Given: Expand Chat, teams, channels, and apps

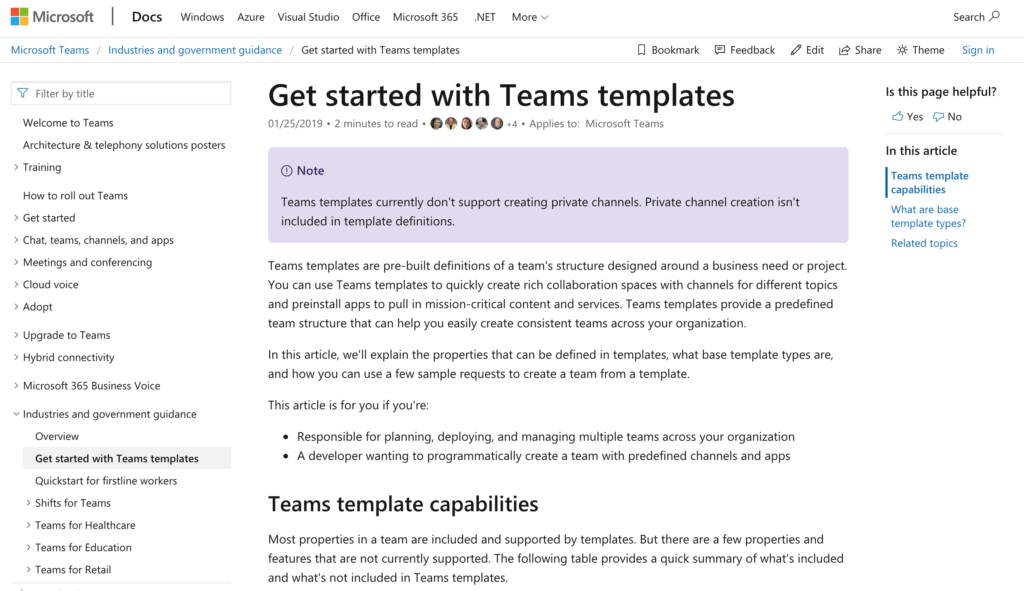Looking at the screenshot, I should 16,240.
